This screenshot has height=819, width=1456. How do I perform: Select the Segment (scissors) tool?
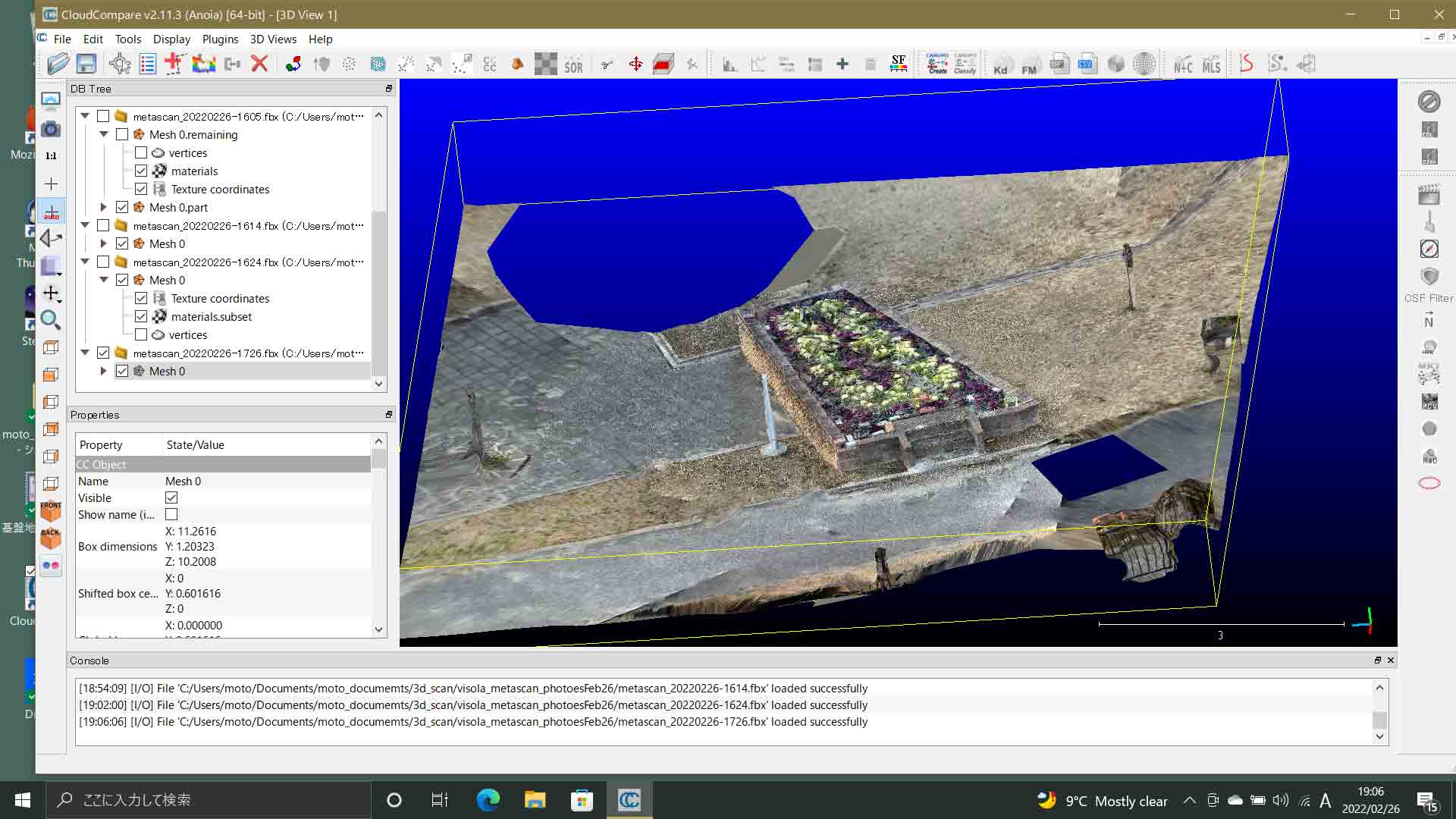(x=607, y=64)
